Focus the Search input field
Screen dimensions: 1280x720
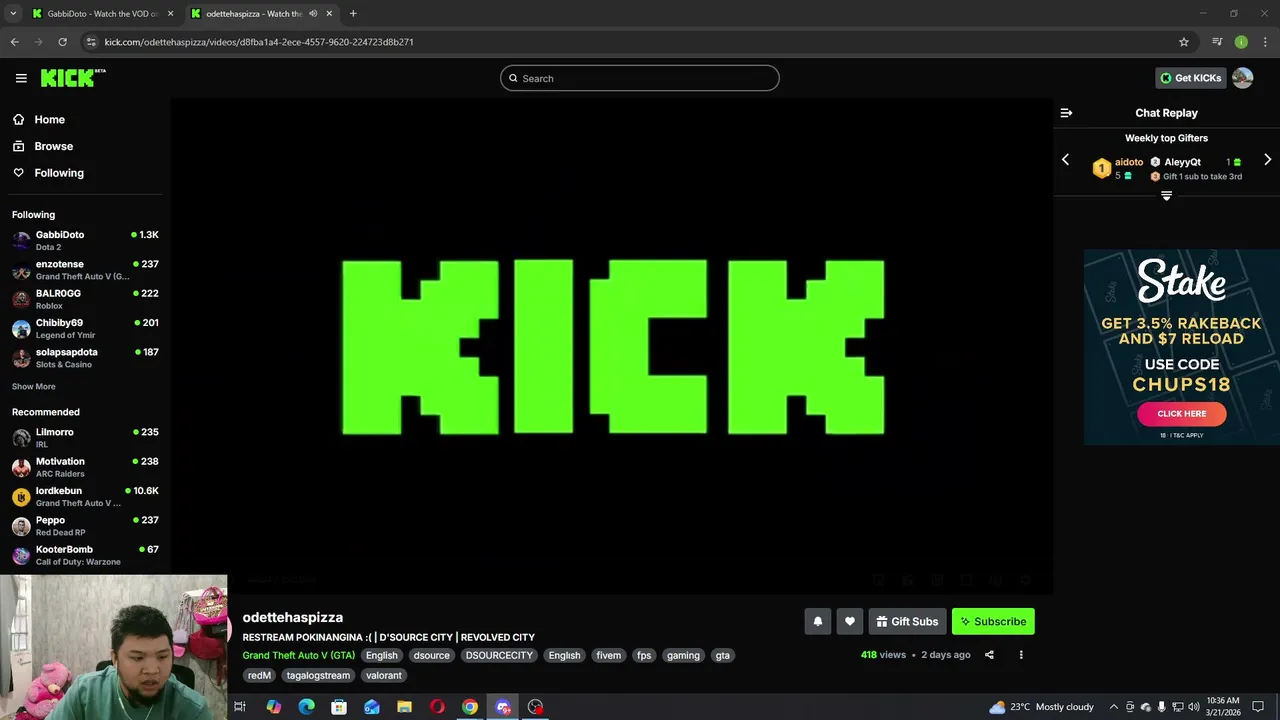[x=640, y=78]
